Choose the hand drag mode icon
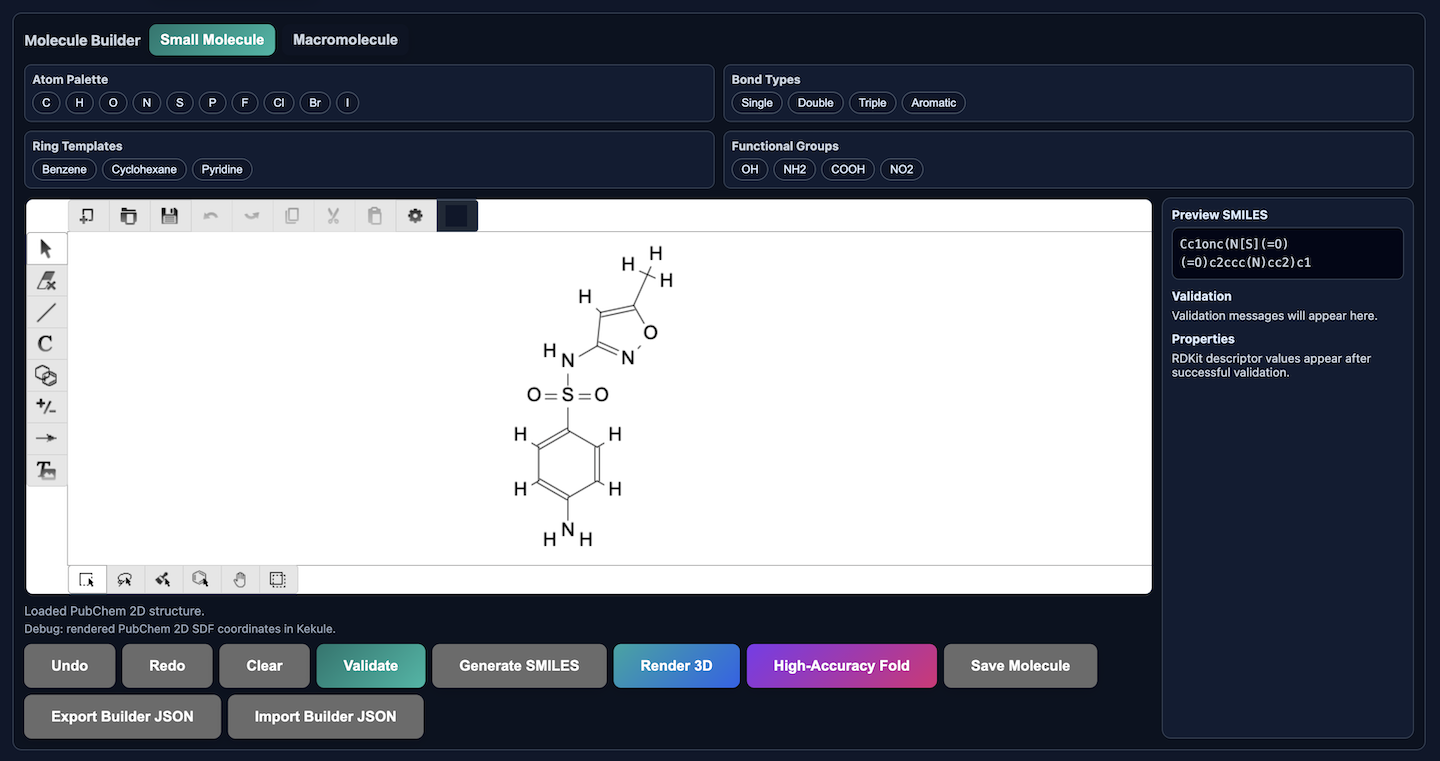This screenshot has height=761, width=1440. pos(240,579)
